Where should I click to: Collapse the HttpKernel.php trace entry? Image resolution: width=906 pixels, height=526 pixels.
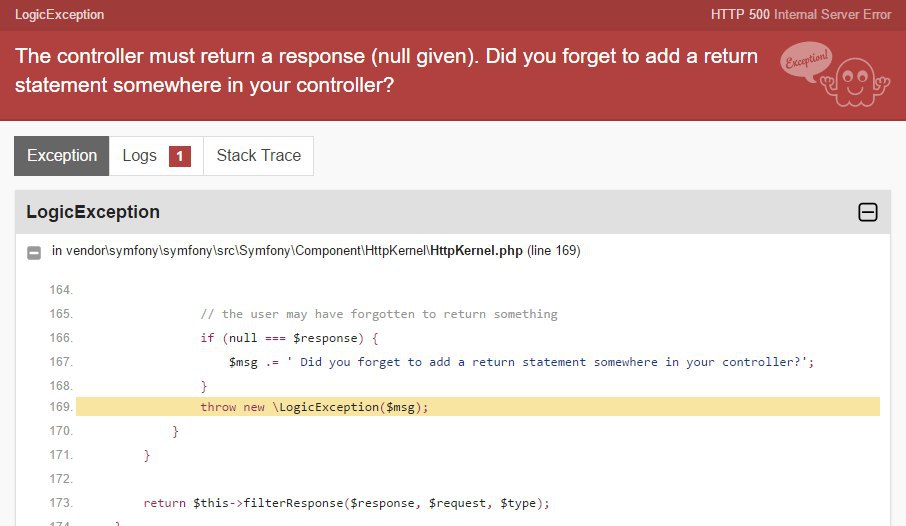(x=34, y=252)
